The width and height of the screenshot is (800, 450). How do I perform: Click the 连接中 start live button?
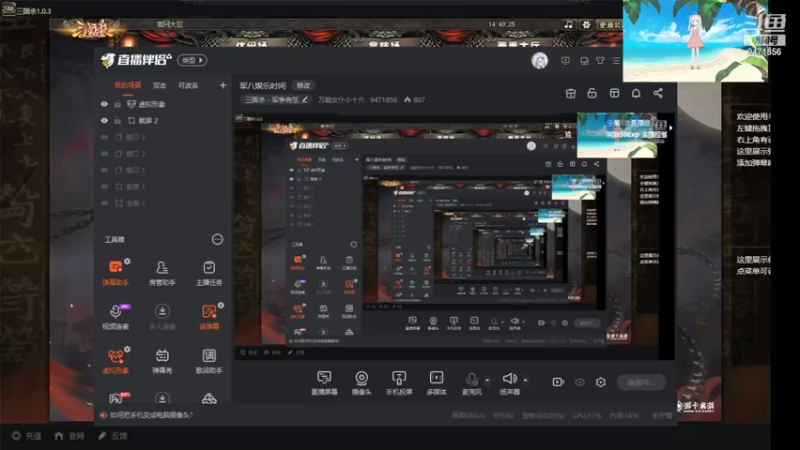[641, 382]
